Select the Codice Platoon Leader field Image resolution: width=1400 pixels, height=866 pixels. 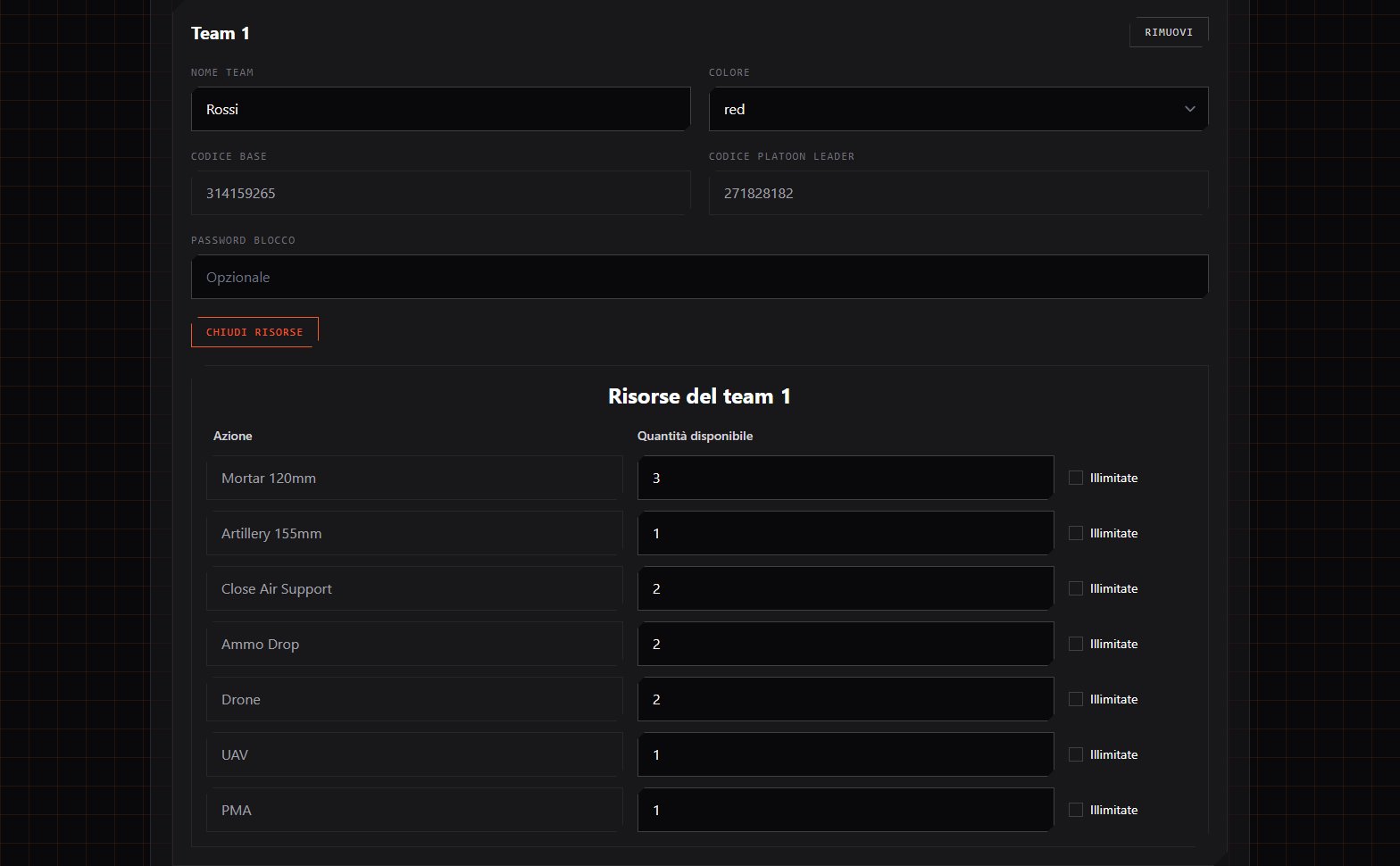(959, 193)
